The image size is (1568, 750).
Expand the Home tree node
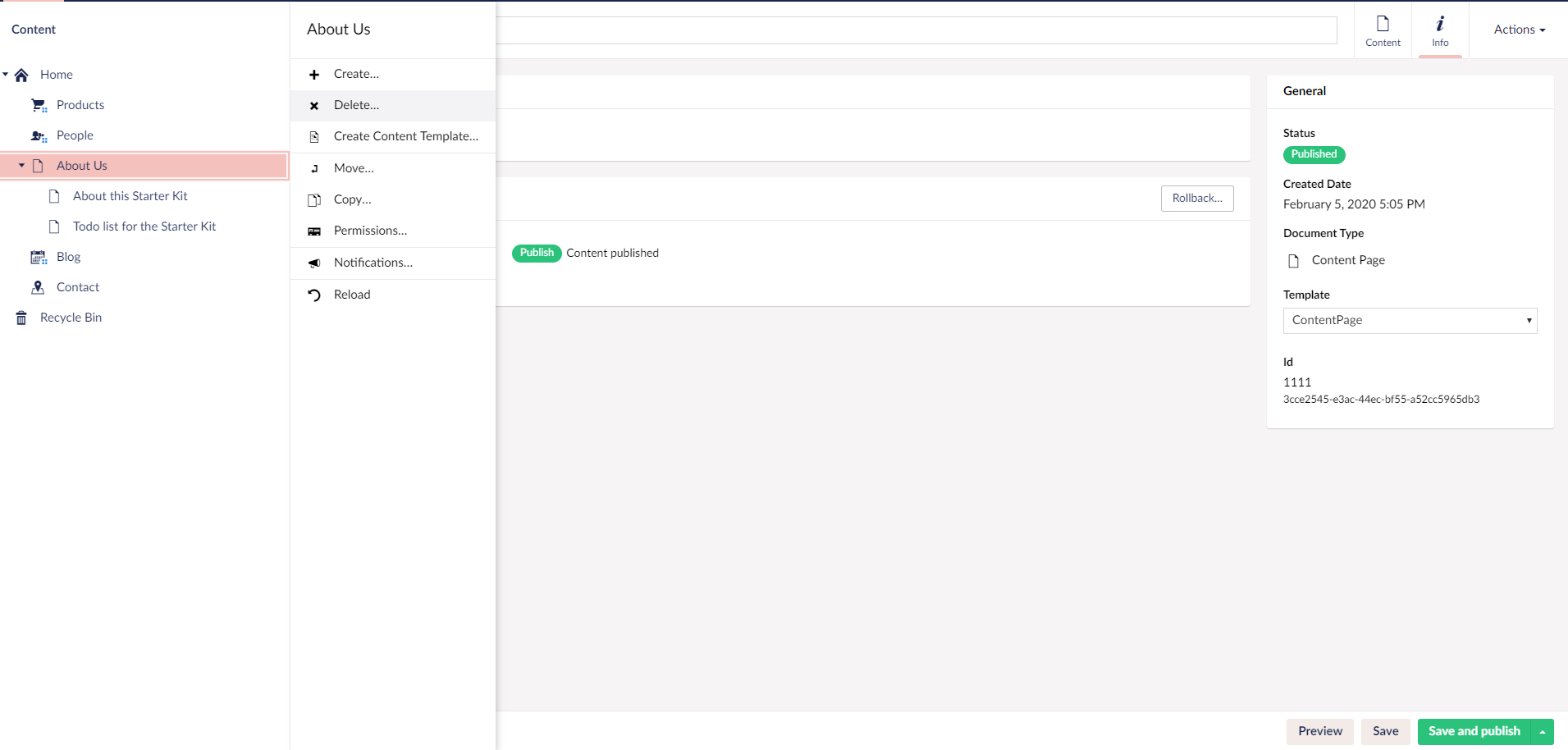(7, 74)
